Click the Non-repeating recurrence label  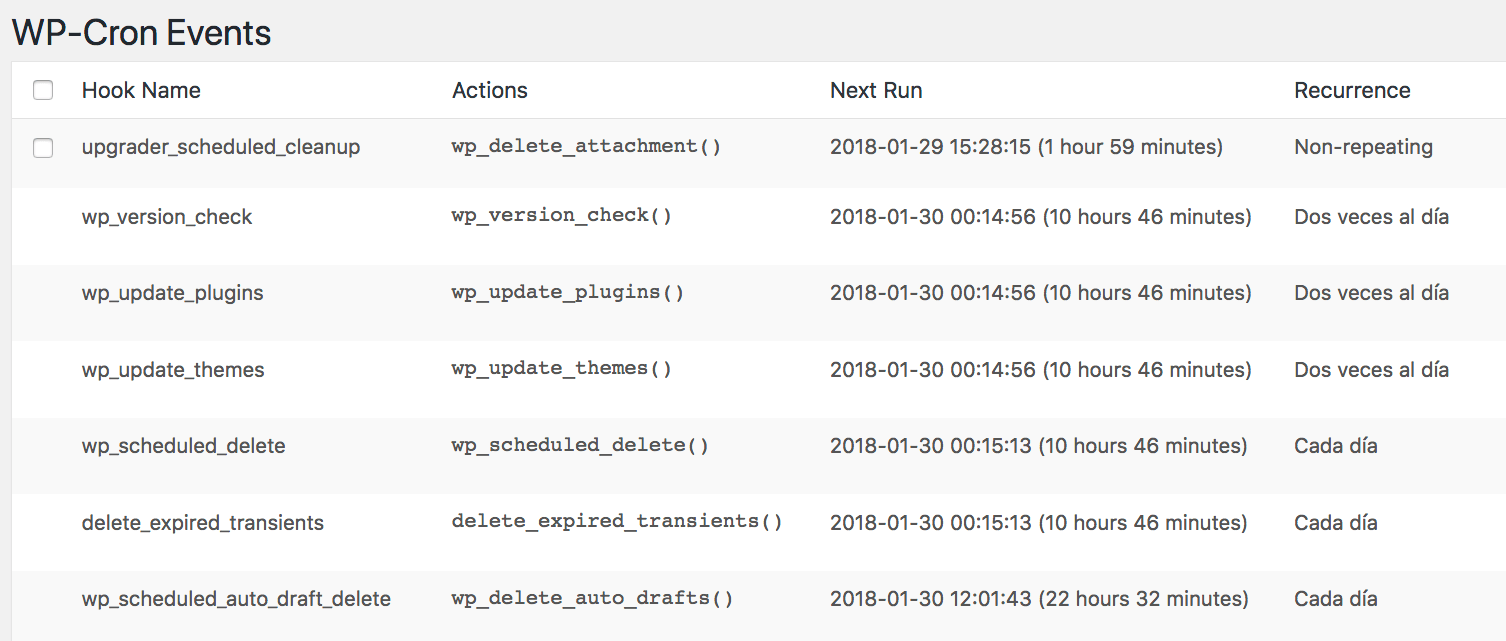pos(1364,146)
